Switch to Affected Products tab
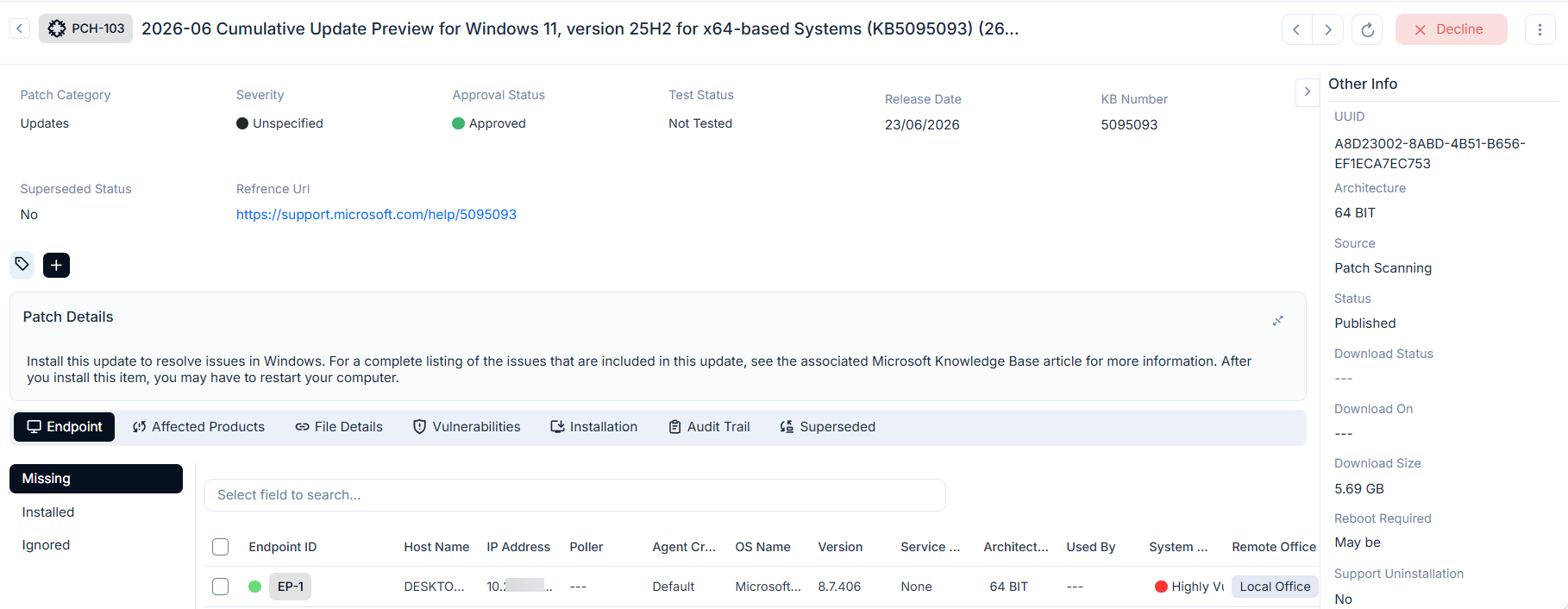 coord(198,427)
